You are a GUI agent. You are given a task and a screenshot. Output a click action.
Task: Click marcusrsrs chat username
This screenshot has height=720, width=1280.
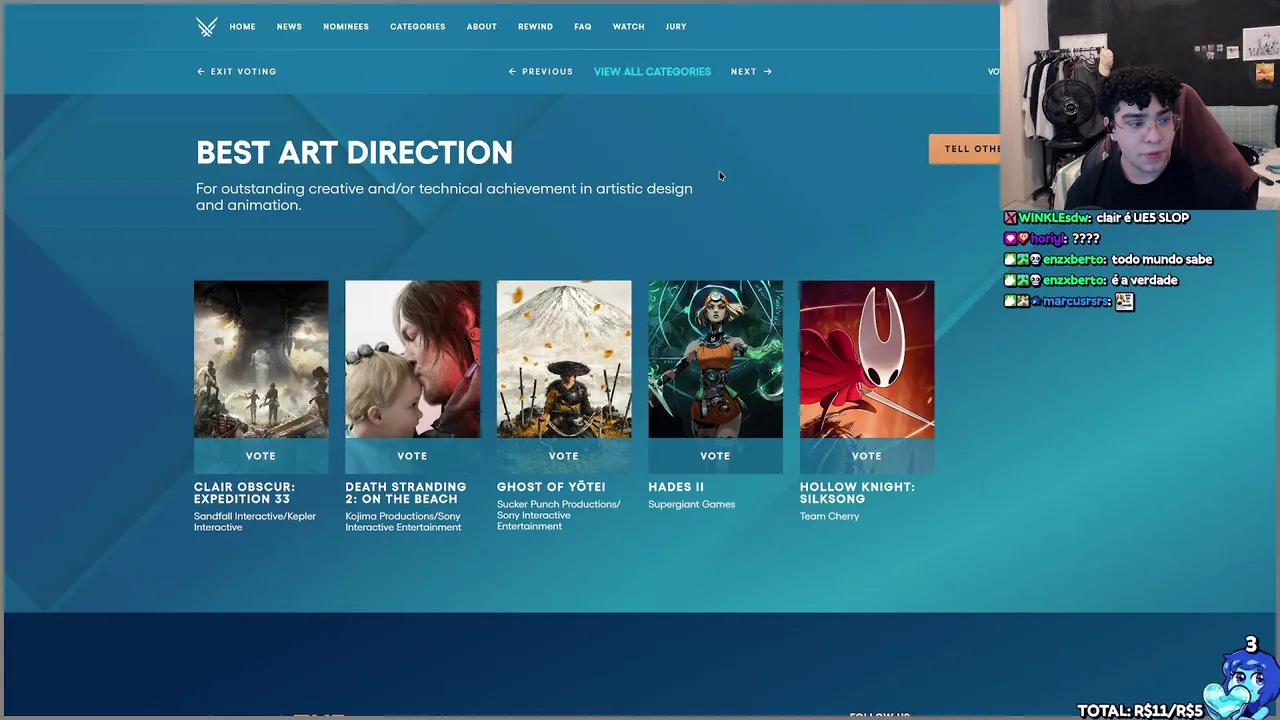click(x=1077, y=301)
